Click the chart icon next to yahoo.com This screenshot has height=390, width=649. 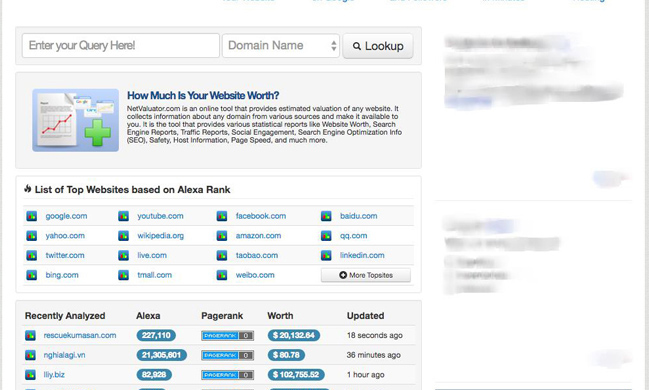[31, 236]
